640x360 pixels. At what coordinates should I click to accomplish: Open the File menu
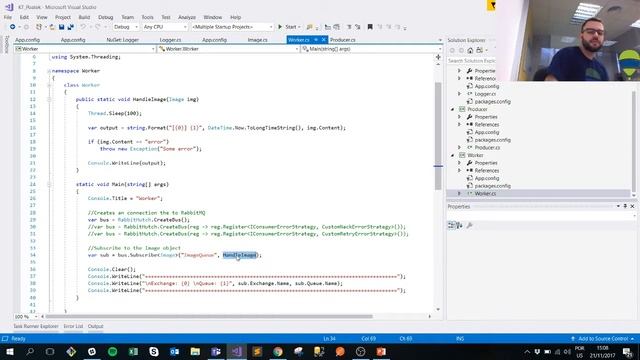(8, 17)
